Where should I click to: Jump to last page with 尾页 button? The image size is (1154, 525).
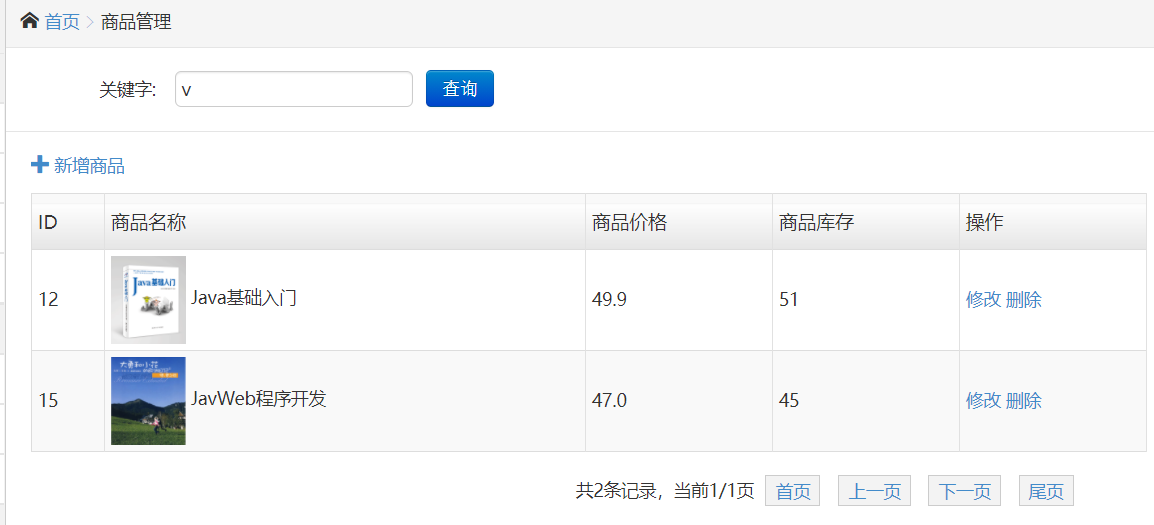coord(1046,491)
